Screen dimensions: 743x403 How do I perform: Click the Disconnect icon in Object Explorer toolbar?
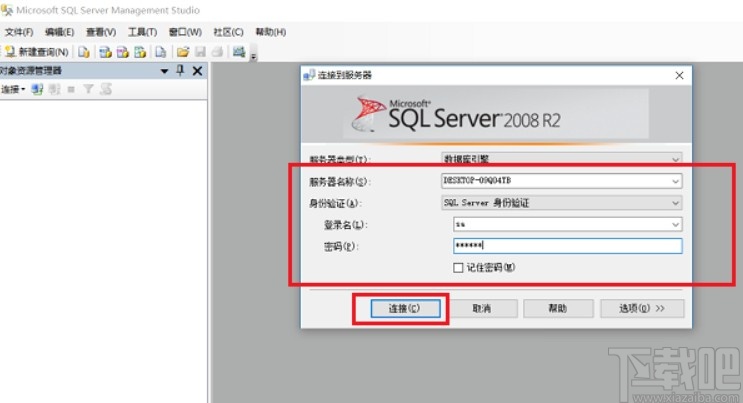pos(54,89)
